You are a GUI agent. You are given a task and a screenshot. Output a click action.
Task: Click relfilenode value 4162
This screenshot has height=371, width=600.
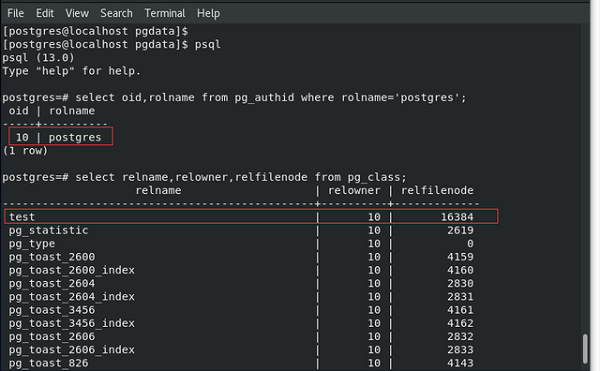tap(460, 323)
